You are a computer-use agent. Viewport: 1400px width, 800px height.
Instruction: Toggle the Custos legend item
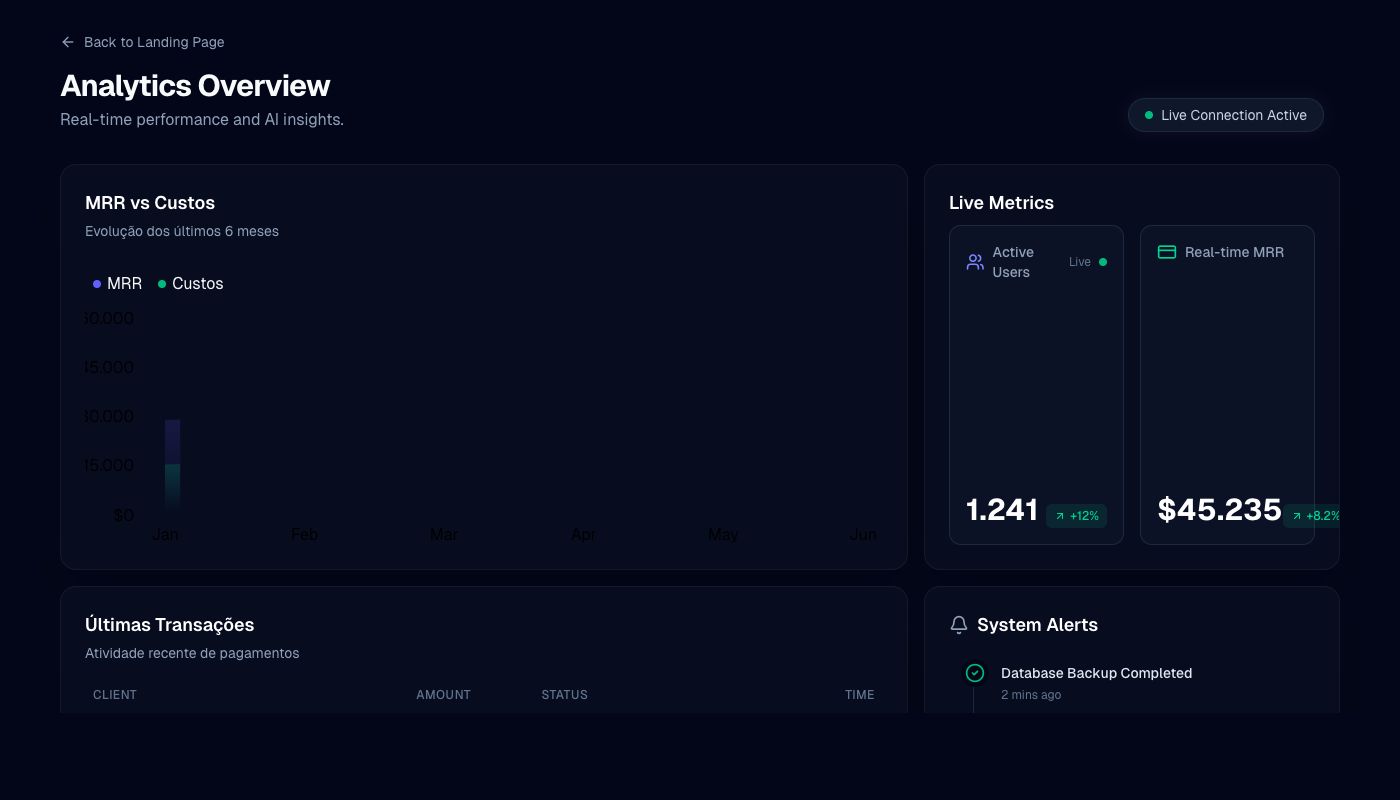pos(190,284)
